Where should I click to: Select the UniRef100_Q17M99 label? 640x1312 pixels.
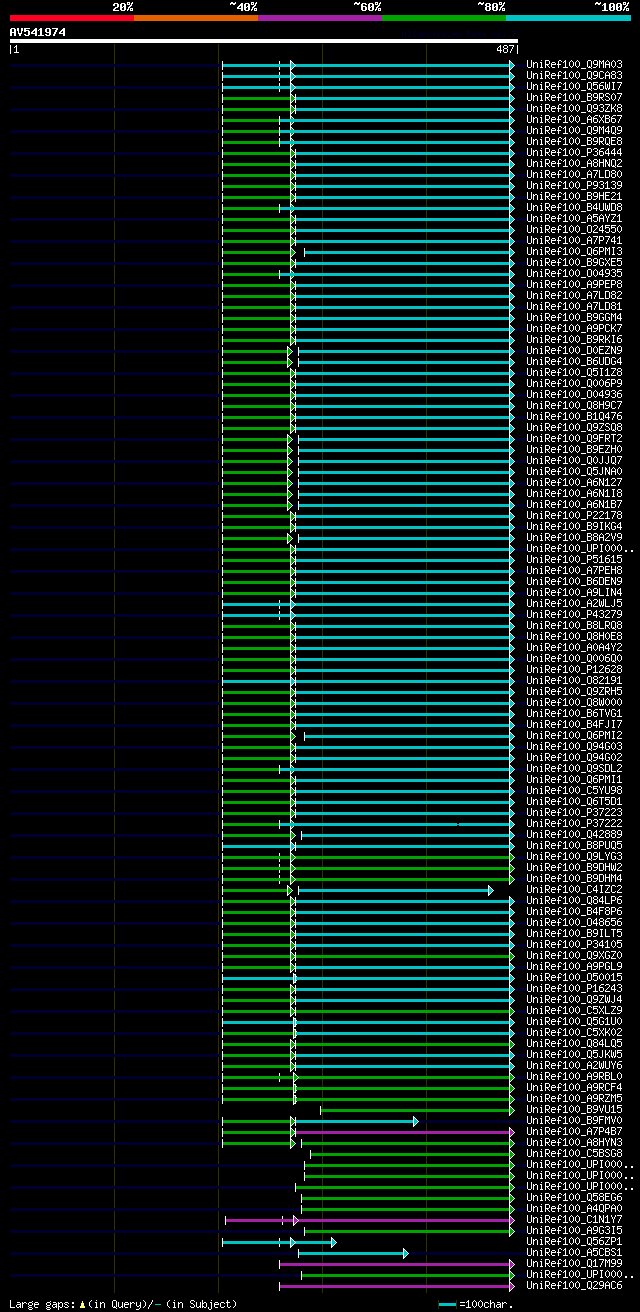pyautogui.click(x=574, y=1263)
